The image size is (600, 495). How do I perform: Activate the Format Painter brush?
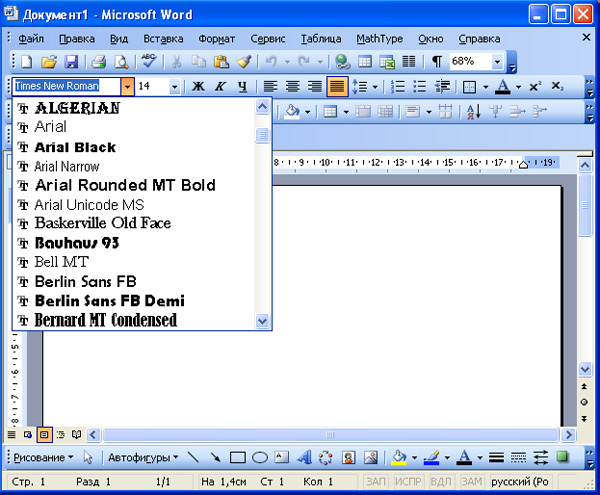[x=244, y=62]
